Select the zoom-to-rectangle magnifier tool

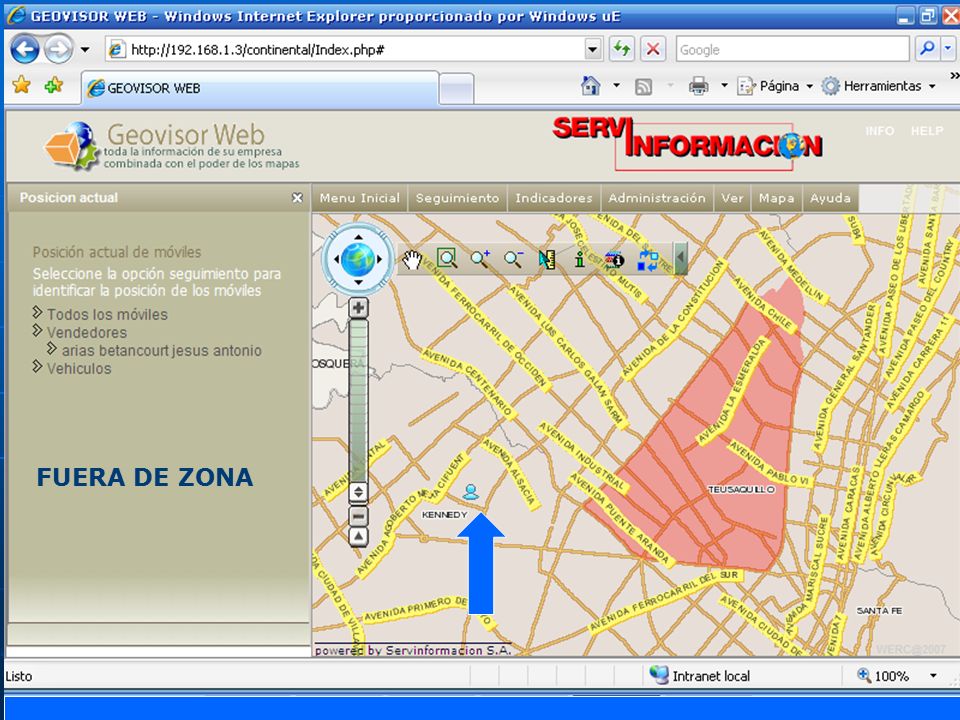click(447, 258)
